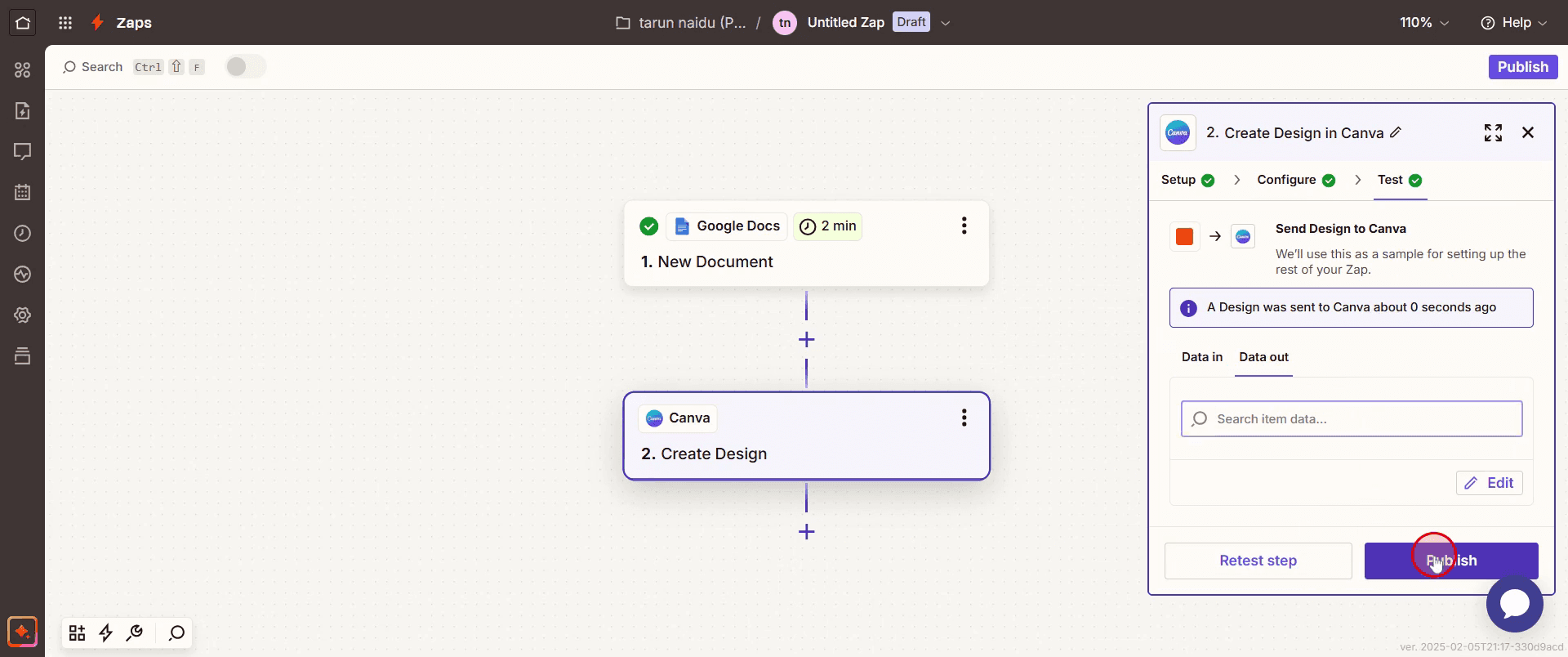
Task: Click the magnifier icon in bottom toolbar
Action: [176, 633]
